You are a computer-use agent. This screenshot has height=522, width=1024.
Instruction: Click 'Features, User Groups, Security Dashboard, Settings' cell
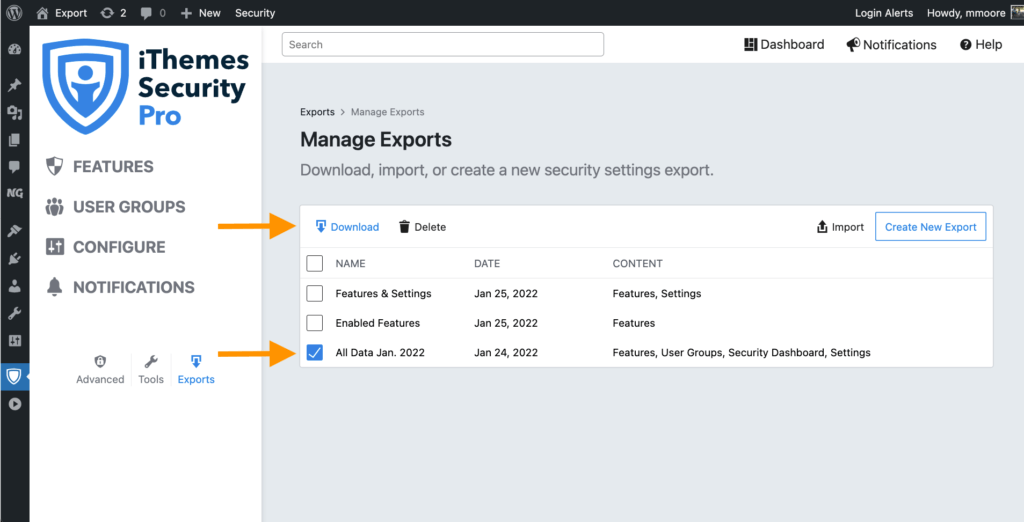pyautogui.click(x=741, y=352)
